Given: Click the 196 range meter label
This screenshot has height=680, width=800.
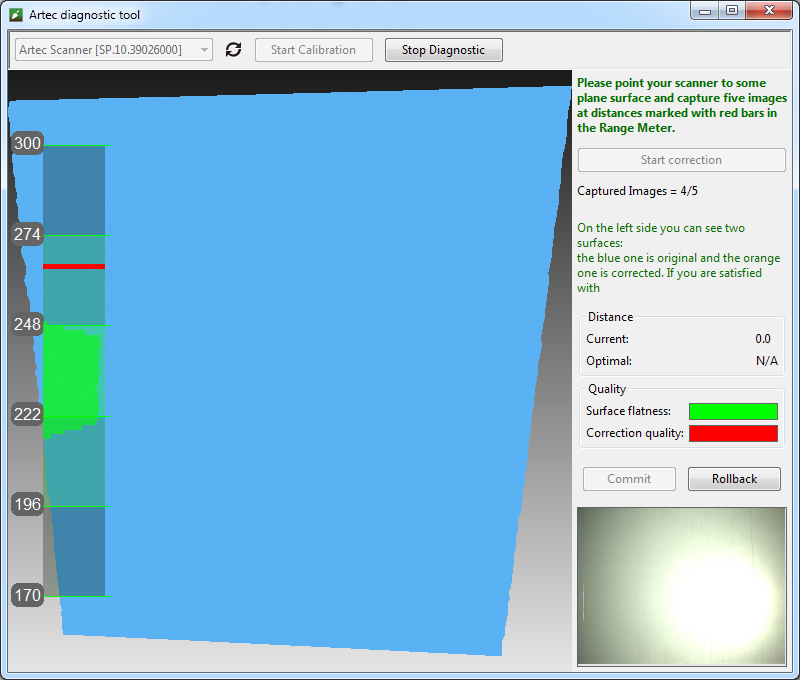Looking at the screenshot, I should (27, 504).
